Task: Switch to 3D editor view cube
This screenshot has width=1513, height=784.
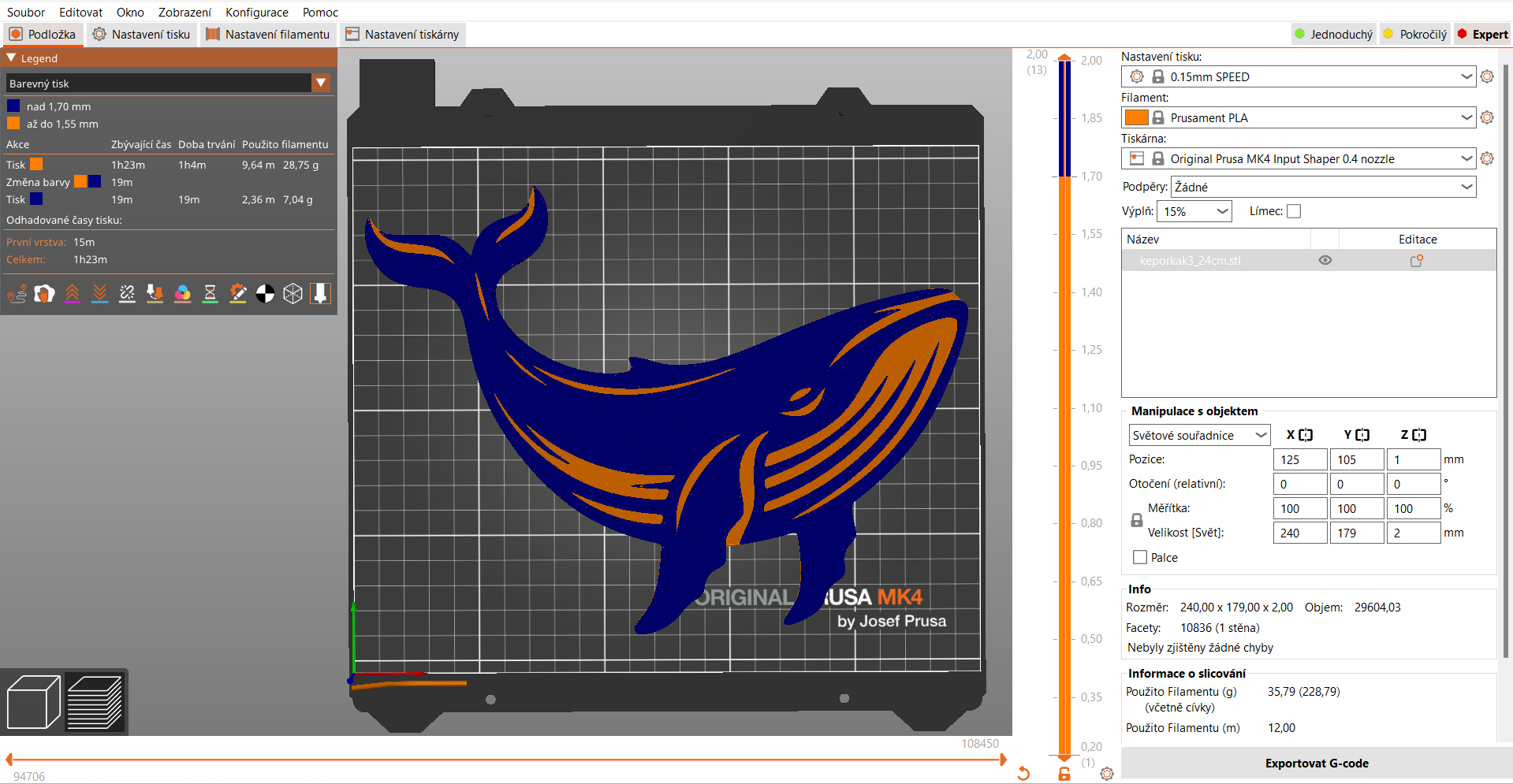Action: (33, 701)
